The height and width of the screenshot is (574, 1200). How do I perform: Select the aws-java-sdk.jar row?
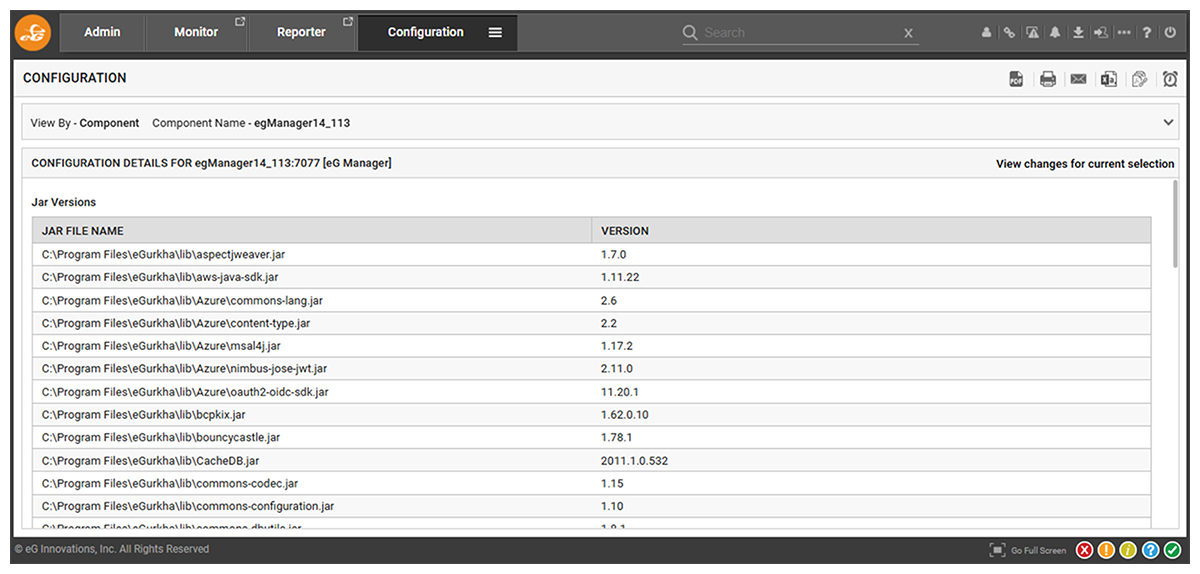click(x=592, y=278)
